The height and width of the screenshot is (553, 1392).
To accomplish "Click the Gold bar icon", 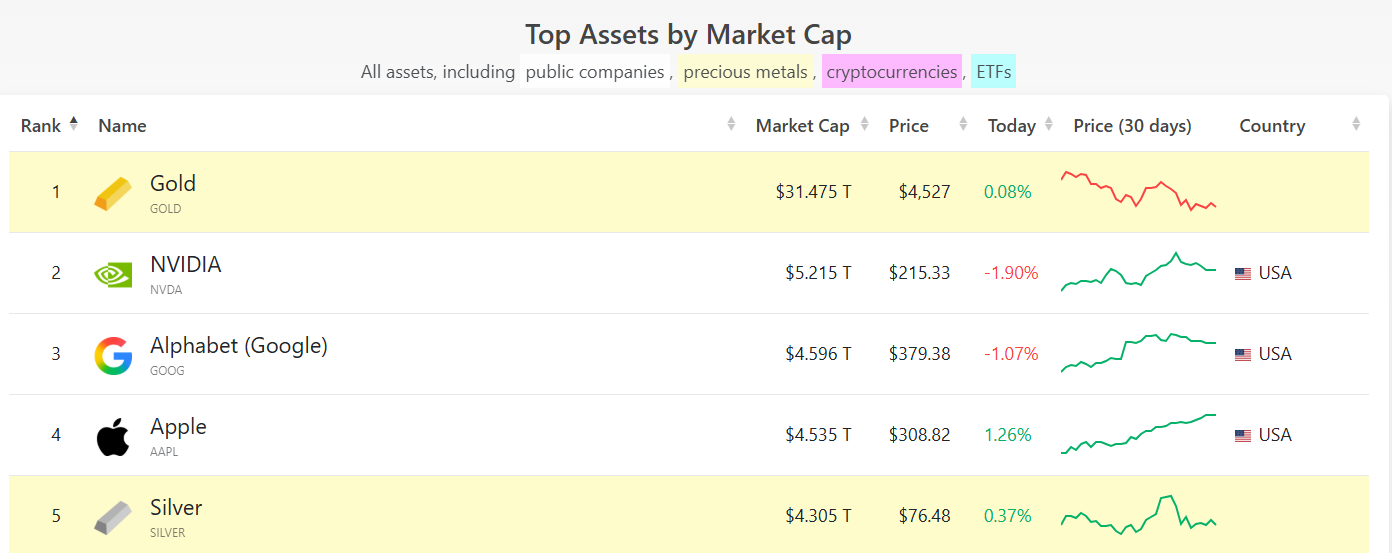I will pos(113,193).
